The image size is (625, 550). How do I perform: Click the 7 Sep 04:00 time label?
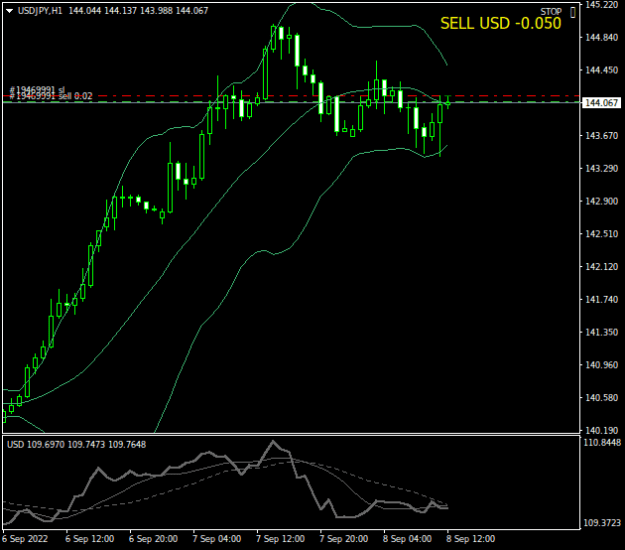pos(216,539)
